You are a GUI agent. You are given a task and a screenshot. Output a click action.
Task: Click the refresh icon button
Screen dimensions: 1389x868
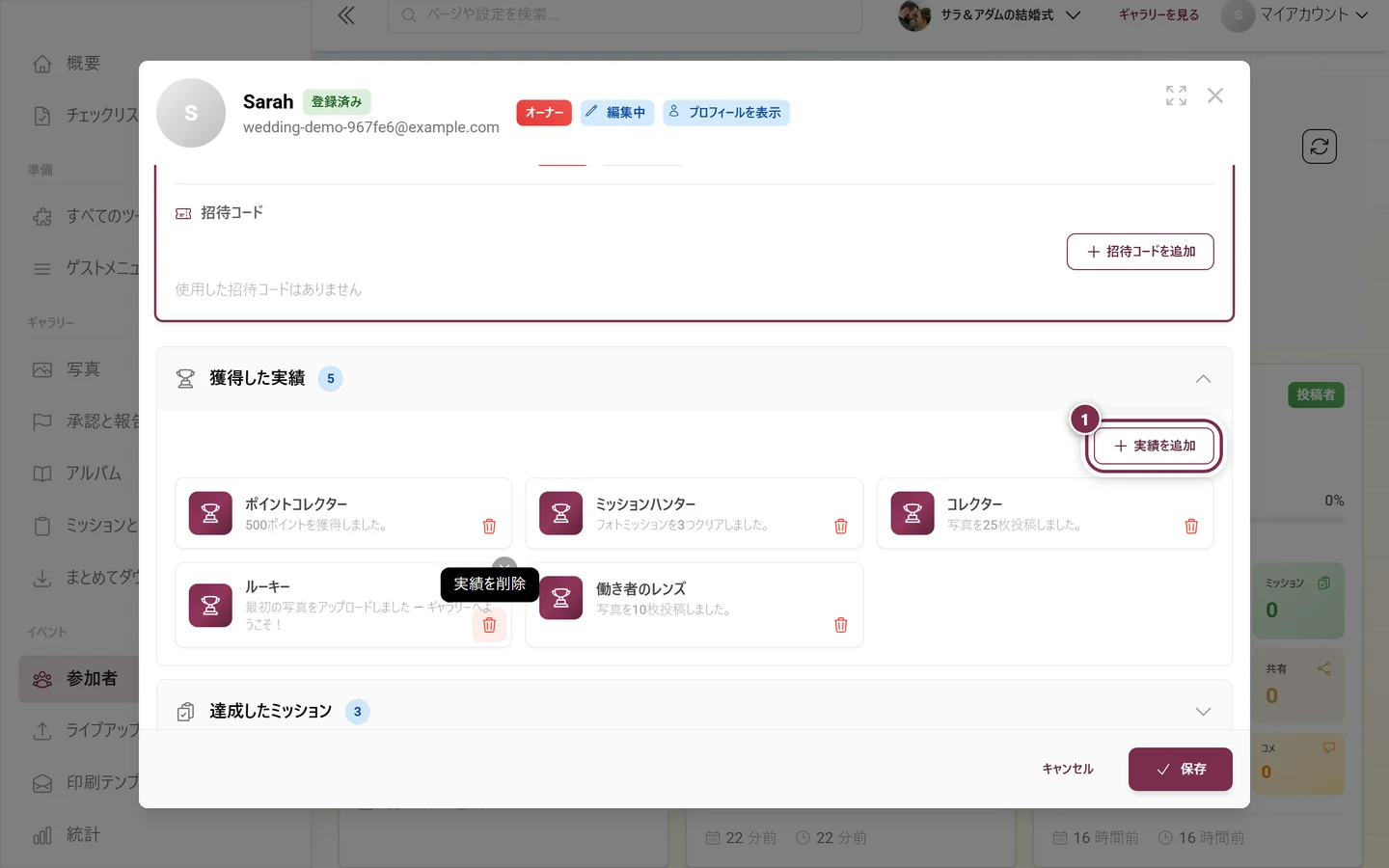[x=1320, y=147]
